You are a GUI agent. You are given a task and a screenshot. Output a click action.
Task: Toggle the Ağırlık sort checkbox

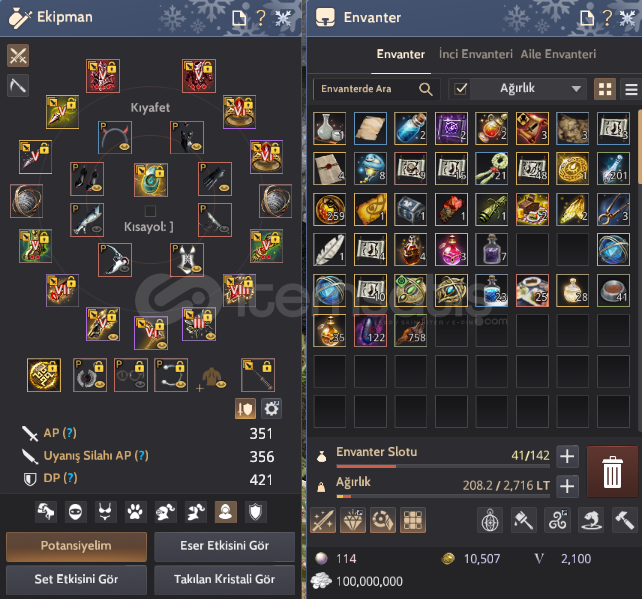pos(461,89)
